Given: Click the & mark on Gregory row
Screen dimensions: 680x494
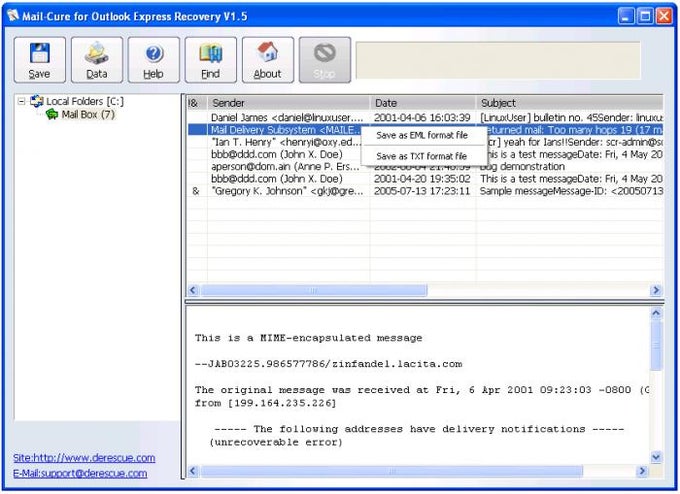Looking at the screenshot, I should click(196, 191).
